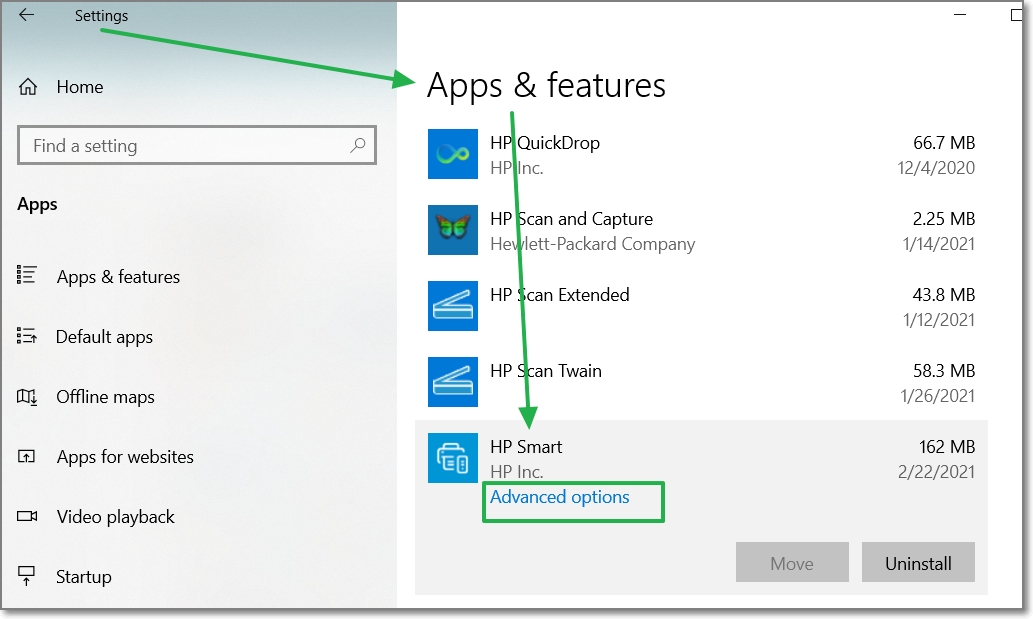Select the HP Scan Twain entry

[545, 371]
